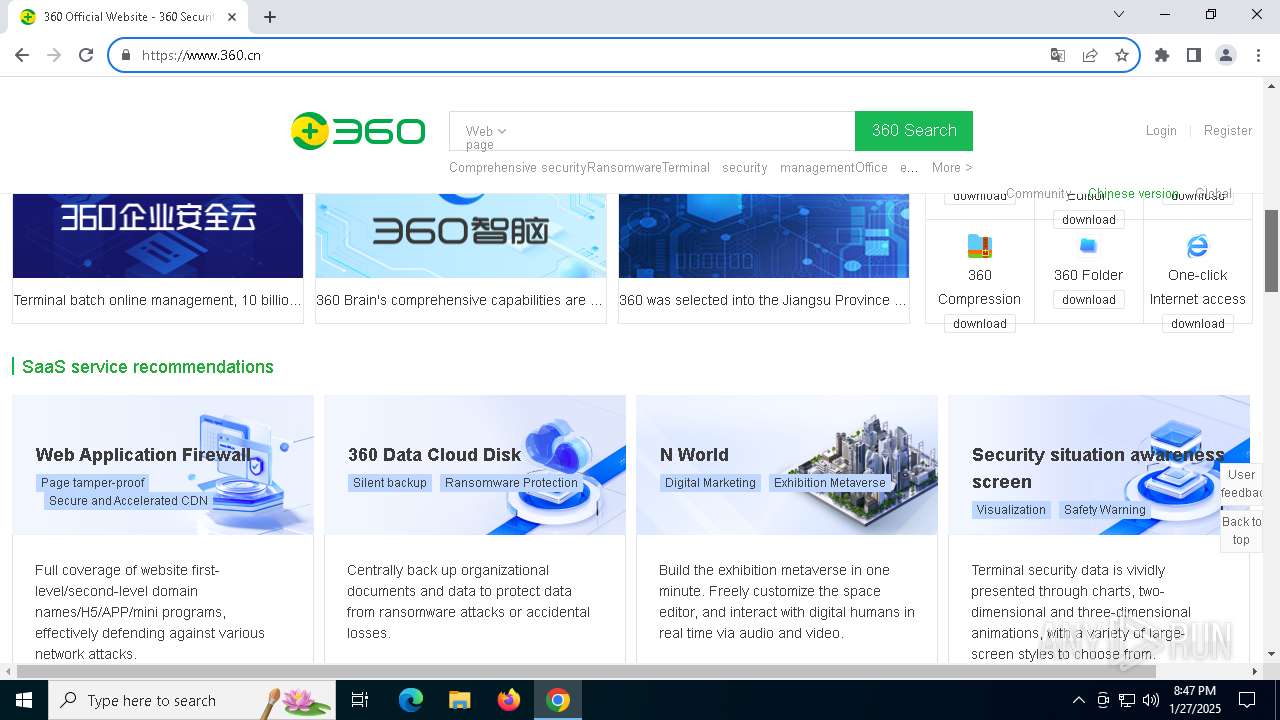Switch to Chinese version link

[x=1133, y=194]
